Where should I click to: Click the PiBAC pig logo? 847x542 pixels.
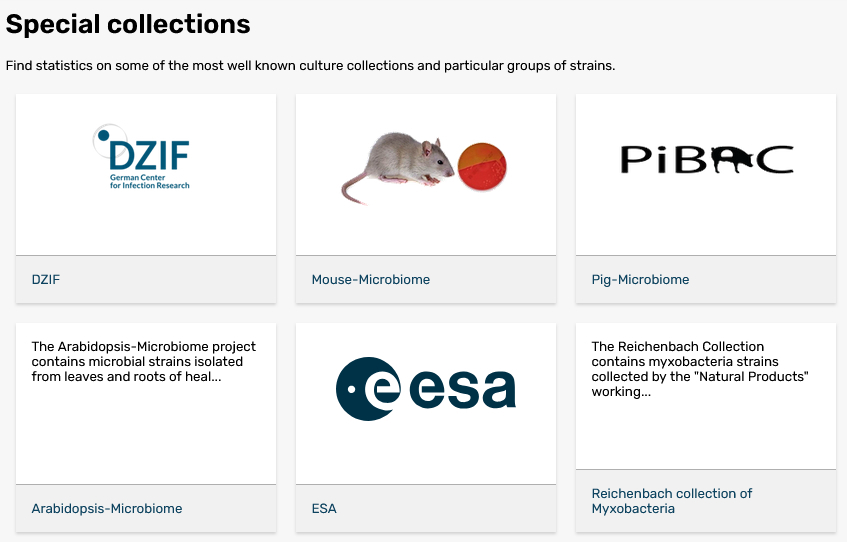[x=706, y=159]
